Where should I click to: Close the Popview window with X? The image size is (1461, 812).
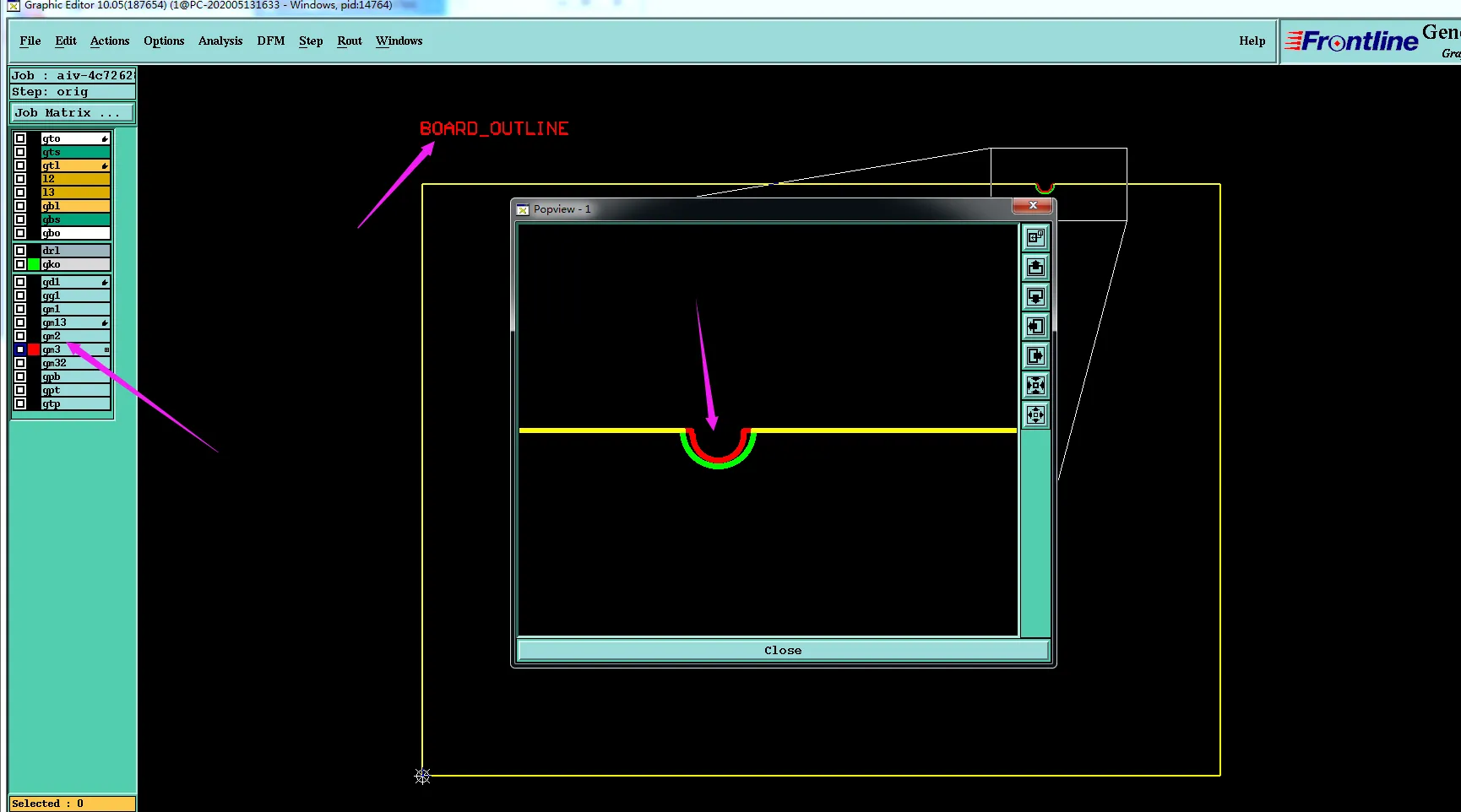coord(1033,205)
